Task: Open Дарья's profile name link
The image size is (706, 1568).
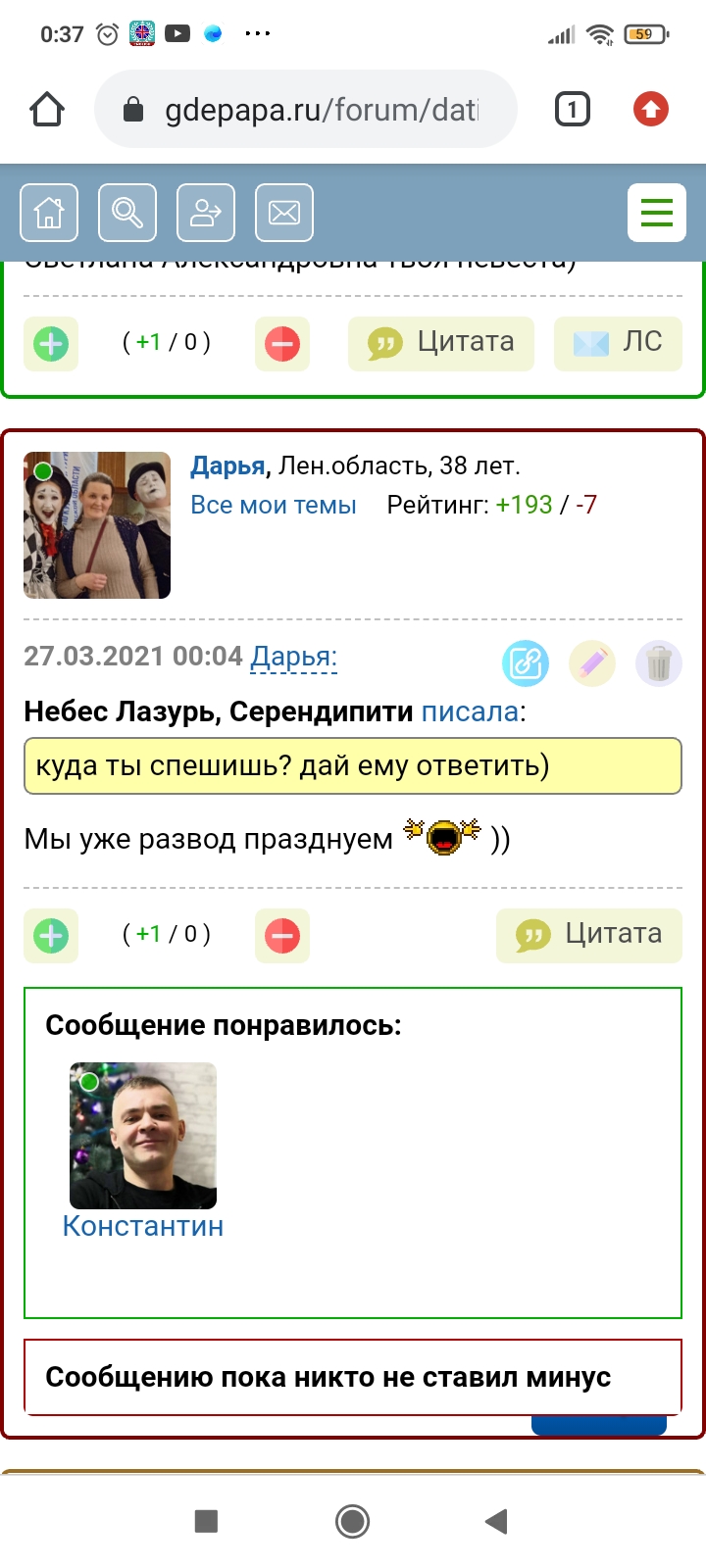Action: (227, 465)
